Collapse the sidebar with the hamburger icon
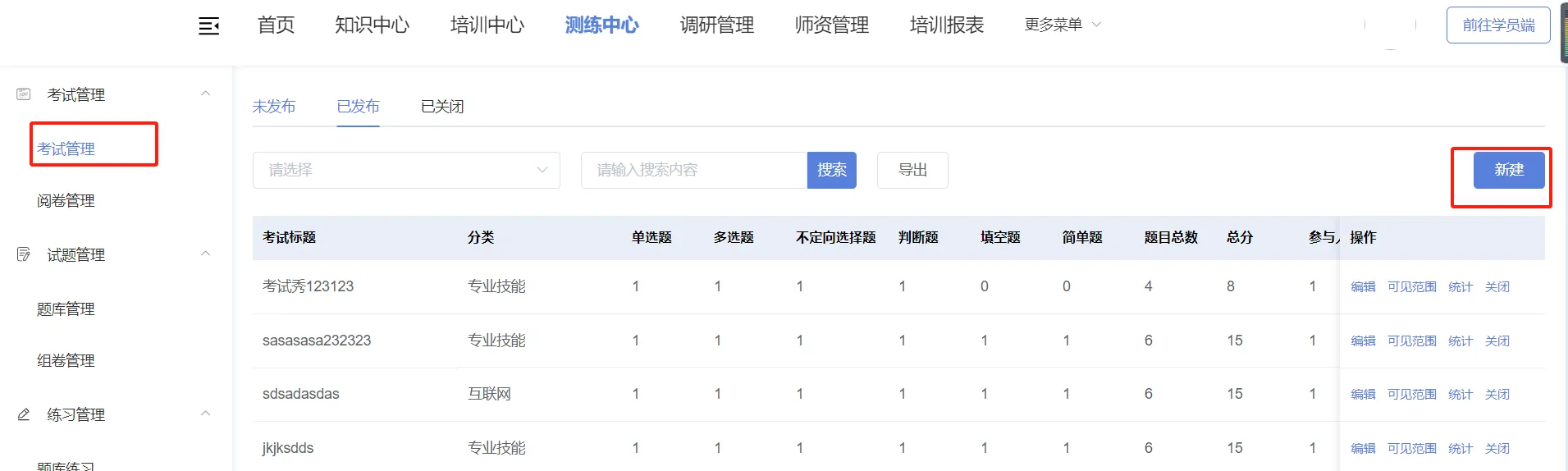Viewport: 1568px width, 471px height. [x=209, y=26]
